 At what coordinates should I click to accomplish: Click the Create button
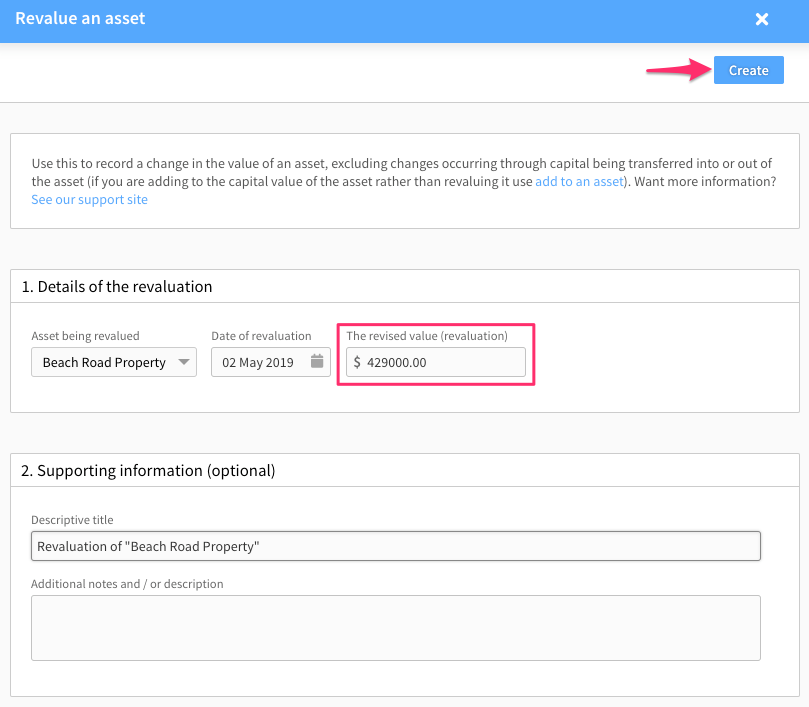tap(749, 70)
